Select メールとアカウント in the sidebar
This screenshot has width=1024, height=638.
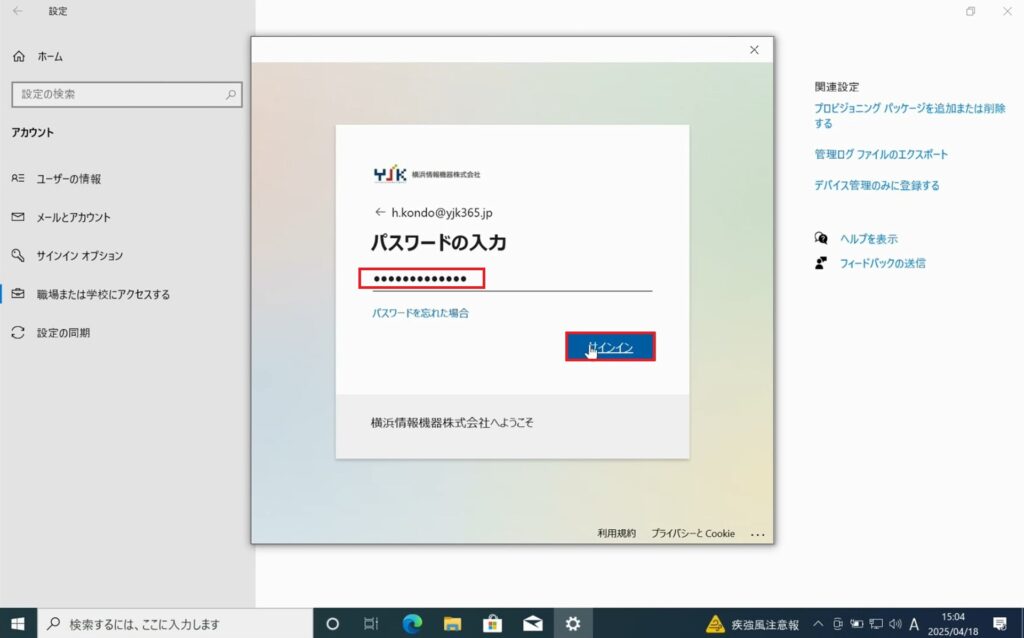tap(73, 217)
